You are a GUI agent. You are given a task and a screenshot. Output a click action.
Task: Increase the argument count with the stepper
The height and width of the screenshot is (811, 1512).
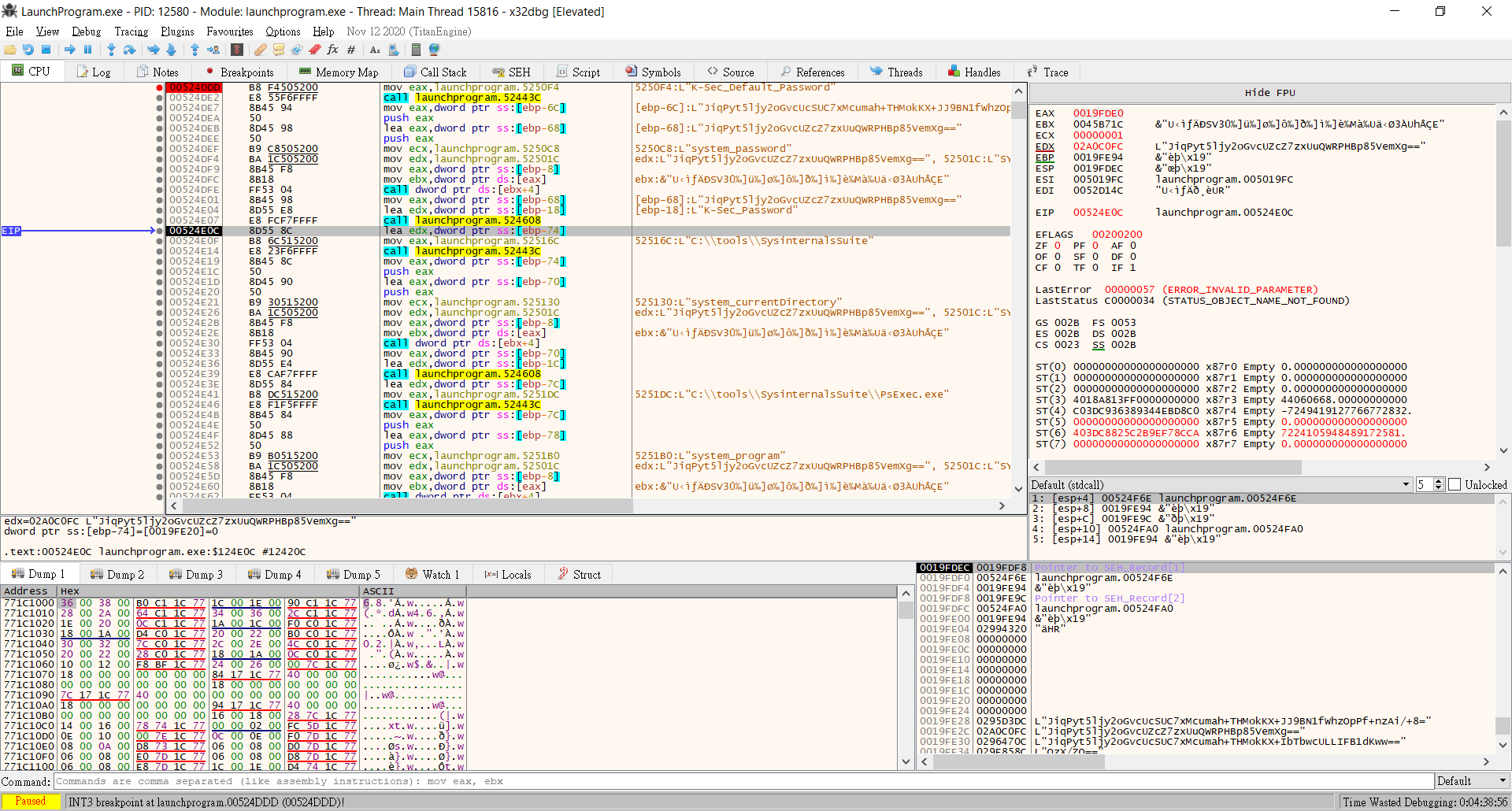point(1440,482)
